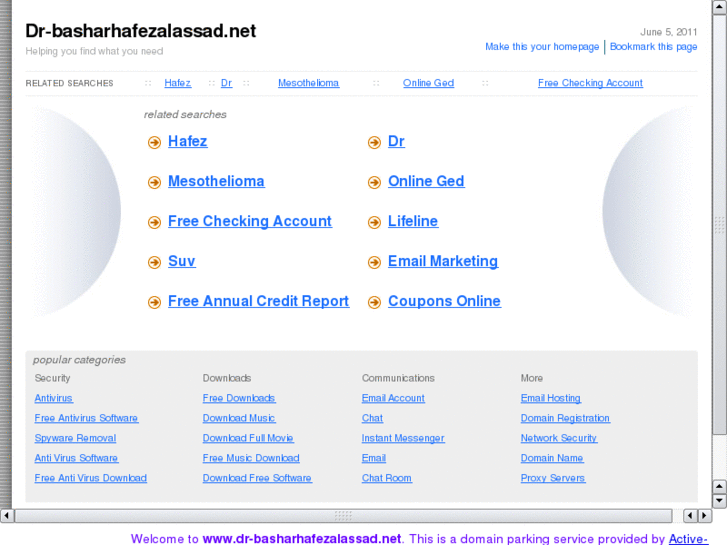Click the vertical scrollbar down arrow
Viewport: 727px width, 545px height.
(719, 500)
